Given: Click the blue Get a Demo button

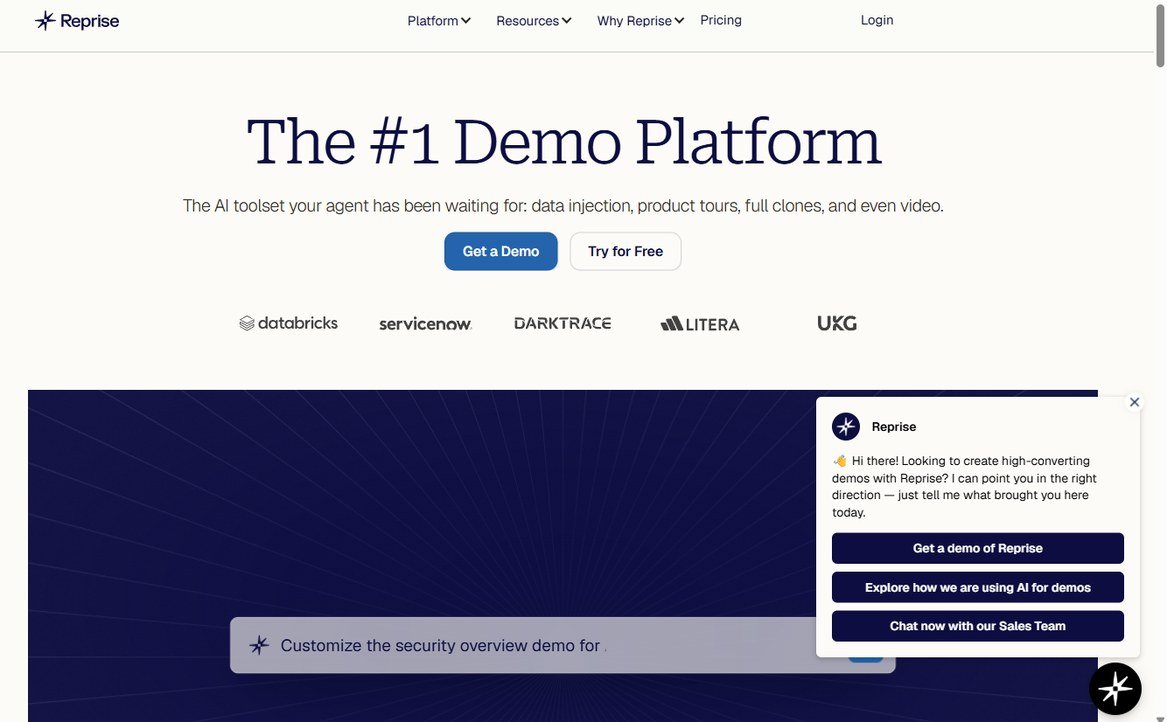Looking at the screenshot, I should 501,251.
